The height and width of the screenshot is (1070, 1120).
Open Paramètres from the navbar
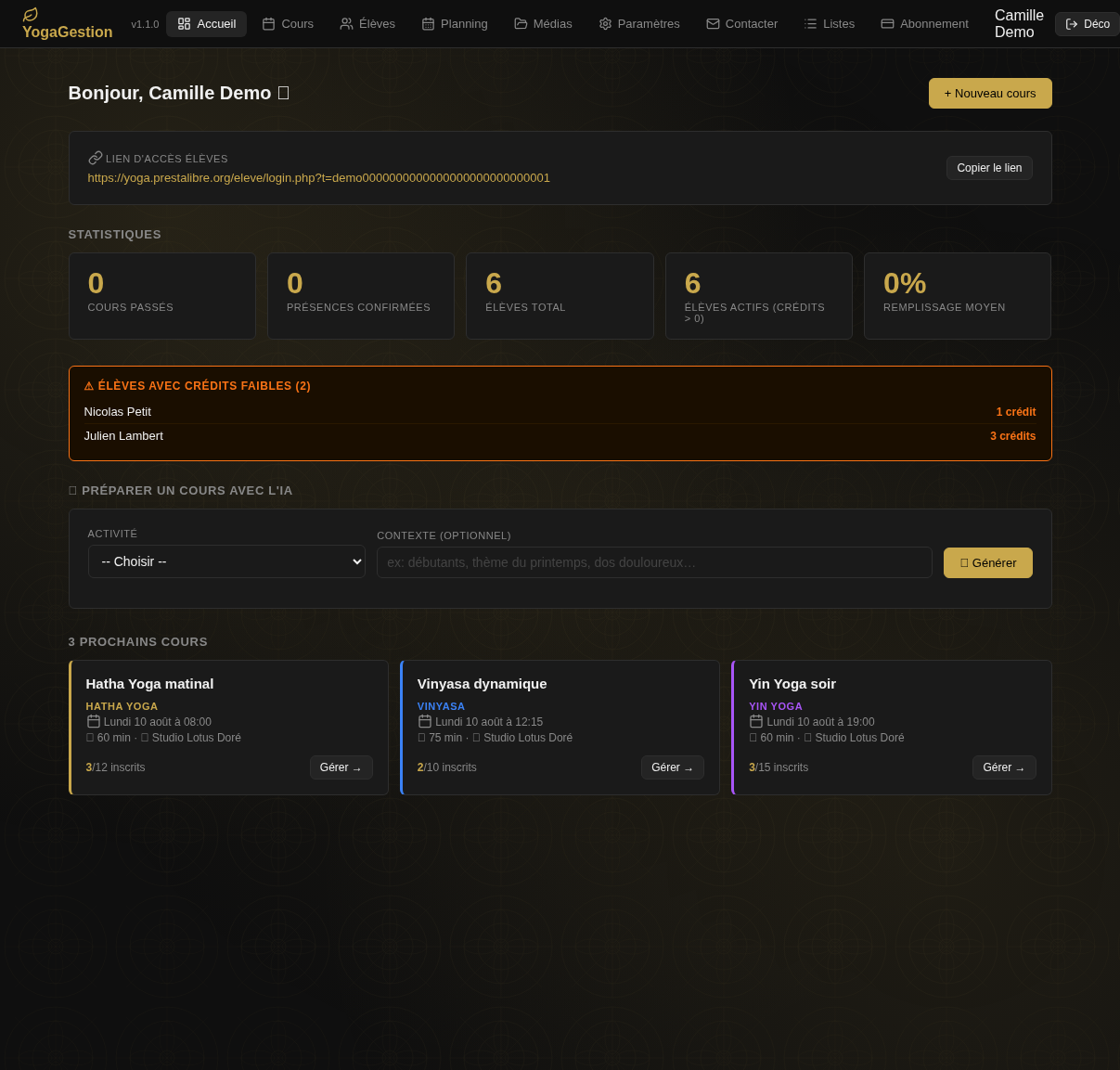pos(639,24)
